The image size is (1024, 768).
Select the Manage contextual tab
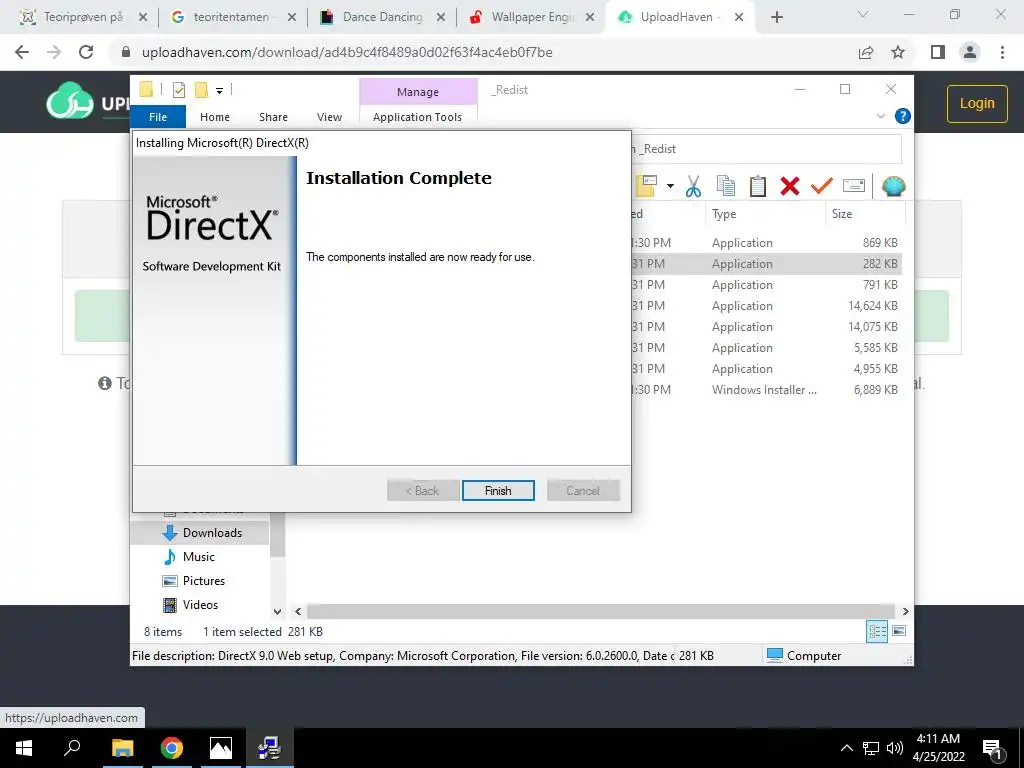coord(418,92)
